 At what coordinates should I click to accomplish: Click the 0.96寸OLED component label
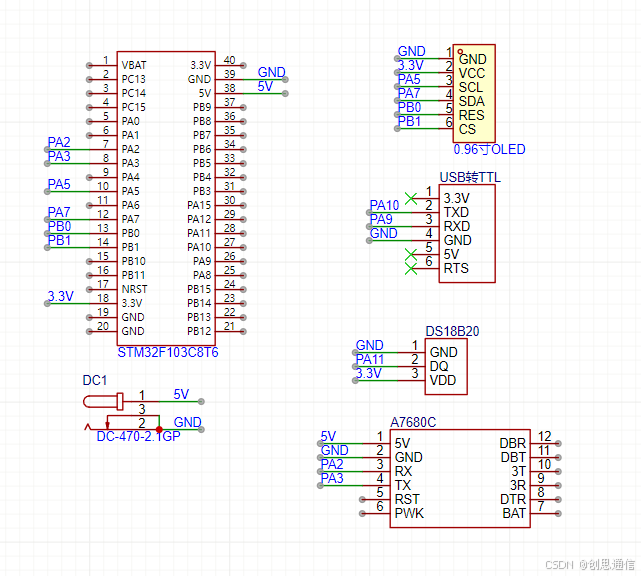pos(489,150)
